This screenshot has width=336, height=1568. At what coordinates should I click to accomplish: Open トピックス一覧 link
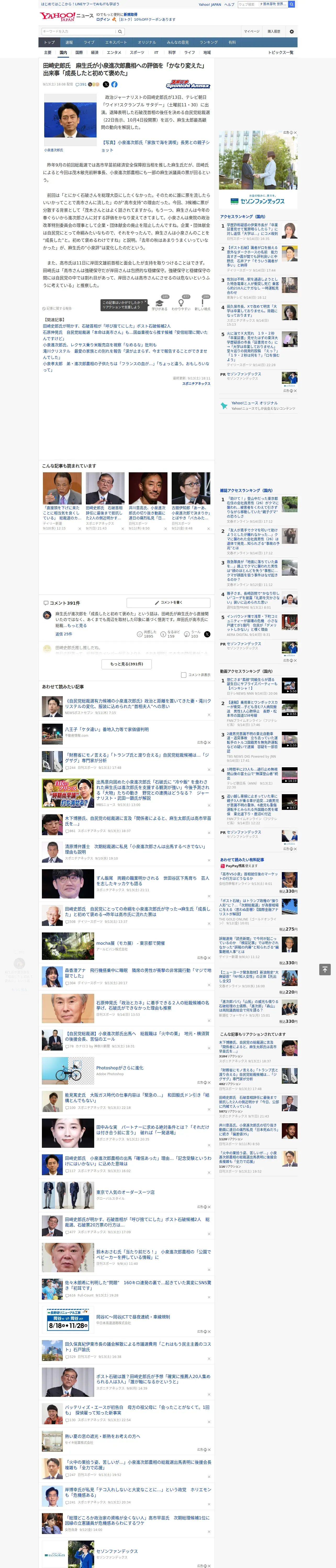click(x=281, y=52)
